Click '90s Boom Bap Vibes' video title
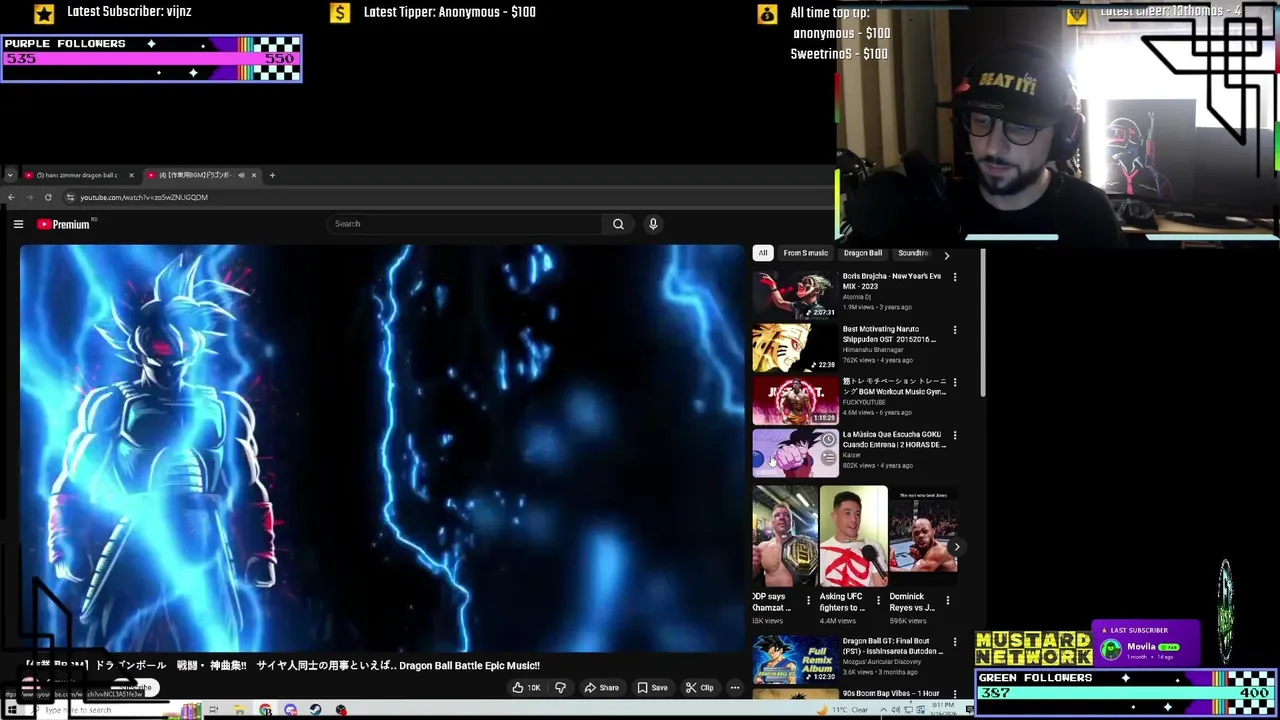 (891, 694)
